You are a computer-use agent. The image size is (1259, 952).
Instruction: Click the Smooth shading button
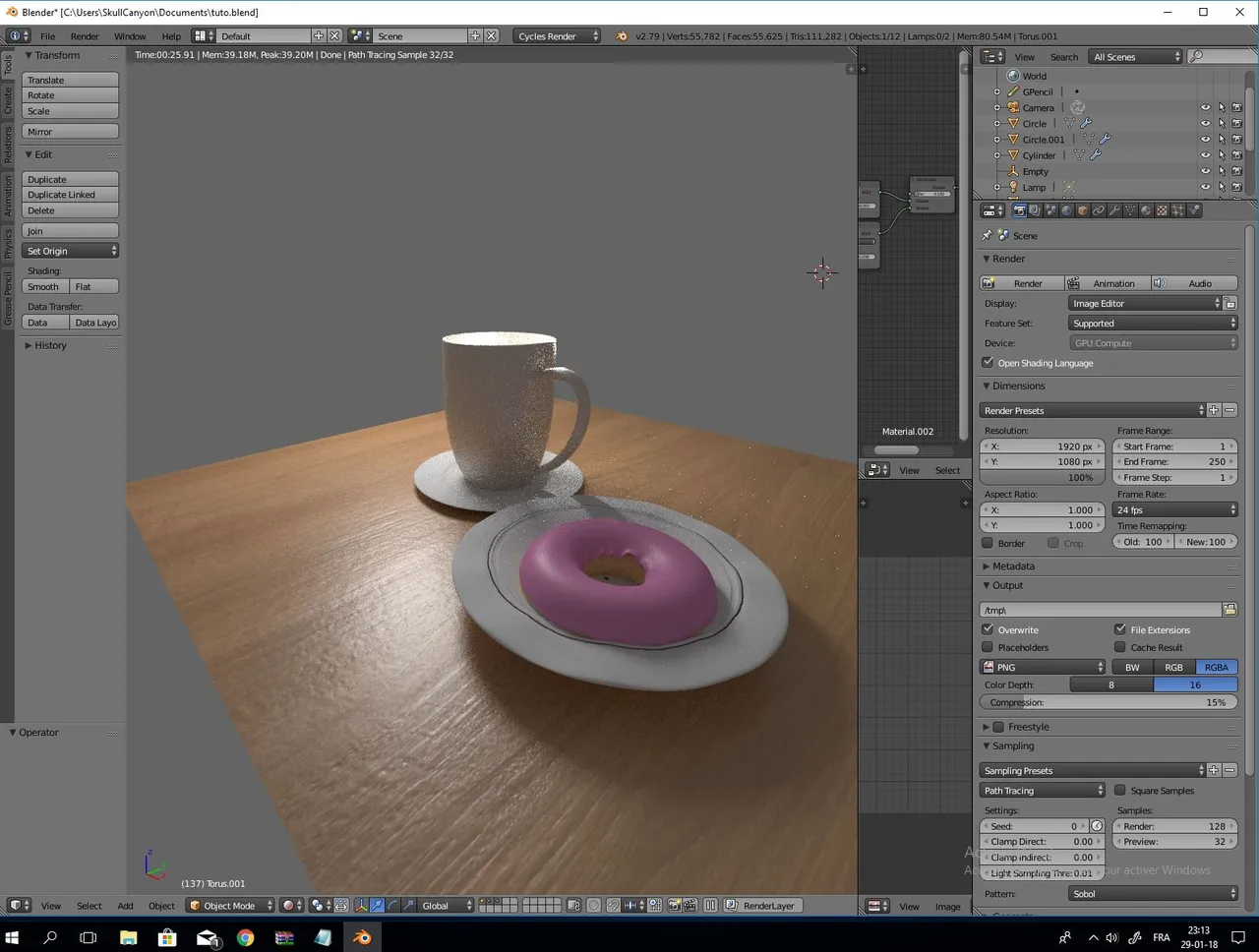coord(45,286)
